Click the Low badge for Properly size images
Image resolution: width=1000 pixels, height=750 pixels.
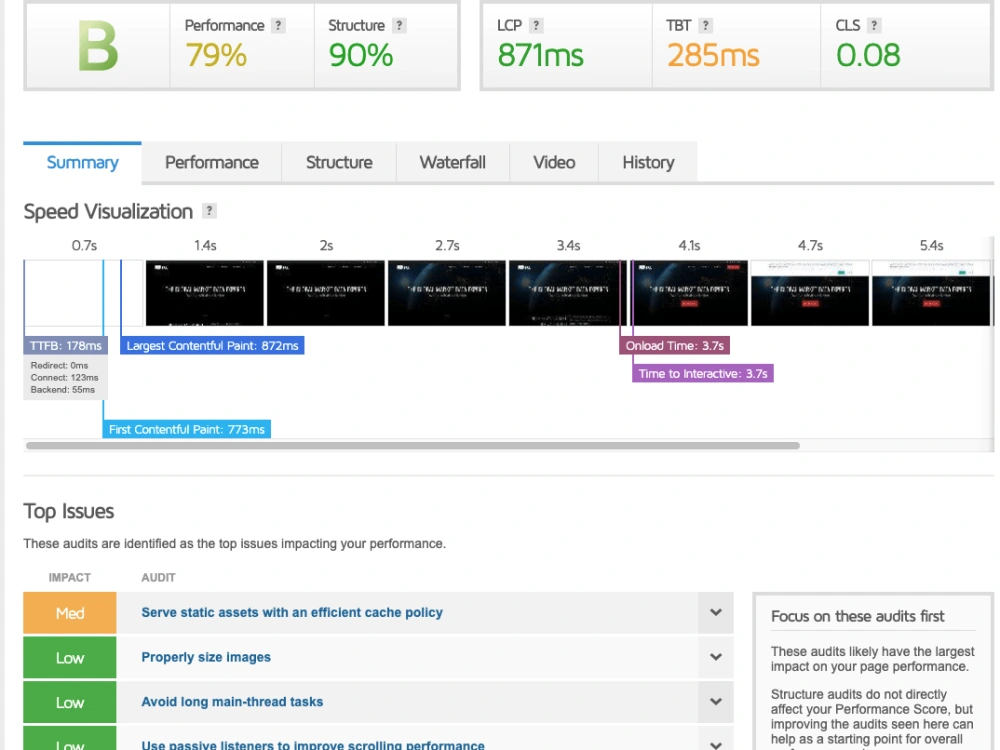tap(70, 658)
